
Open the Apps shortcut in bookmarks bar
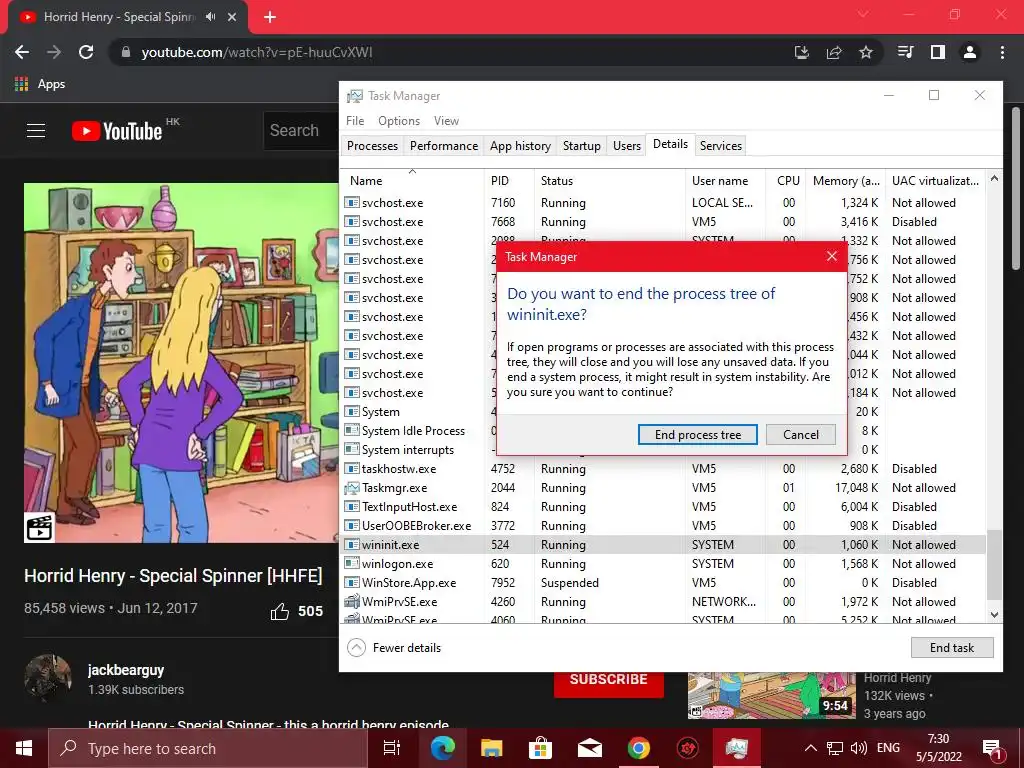click(x=40, y=84)
